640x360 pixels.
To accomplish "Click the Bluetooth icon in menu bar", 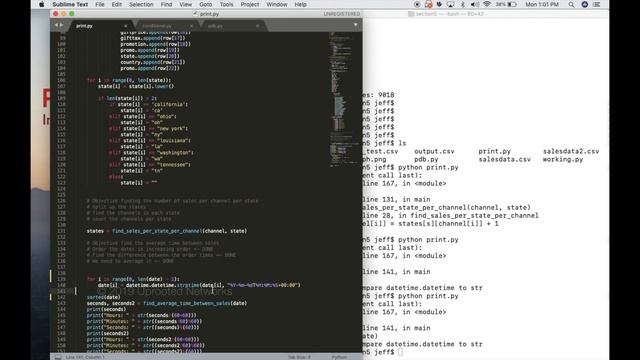I will click(462, 4).
